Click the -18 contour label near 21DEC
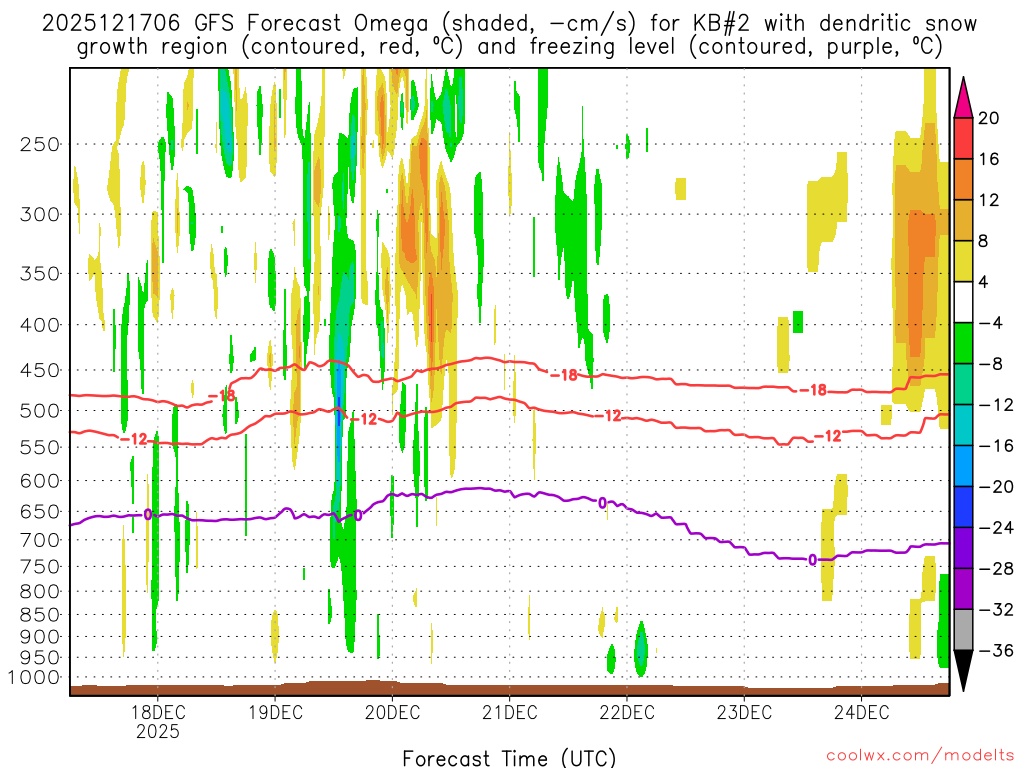The image size is (1024, 768). (564, 375)
